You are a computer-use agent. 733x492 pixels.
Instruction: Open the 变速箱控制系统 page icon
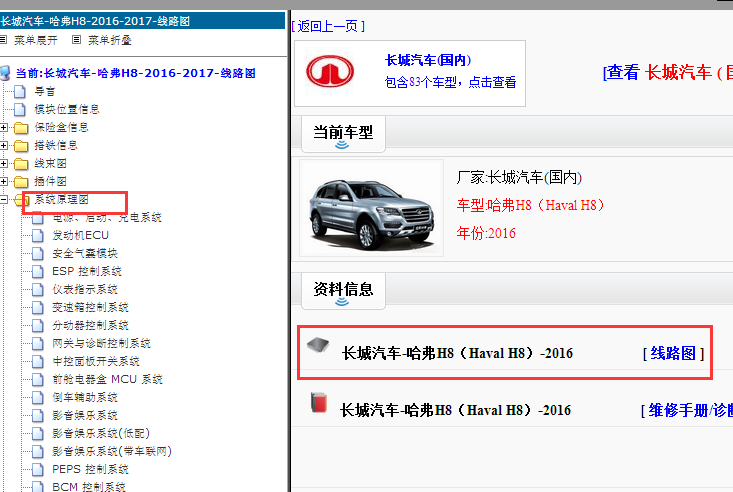[38, 307]
